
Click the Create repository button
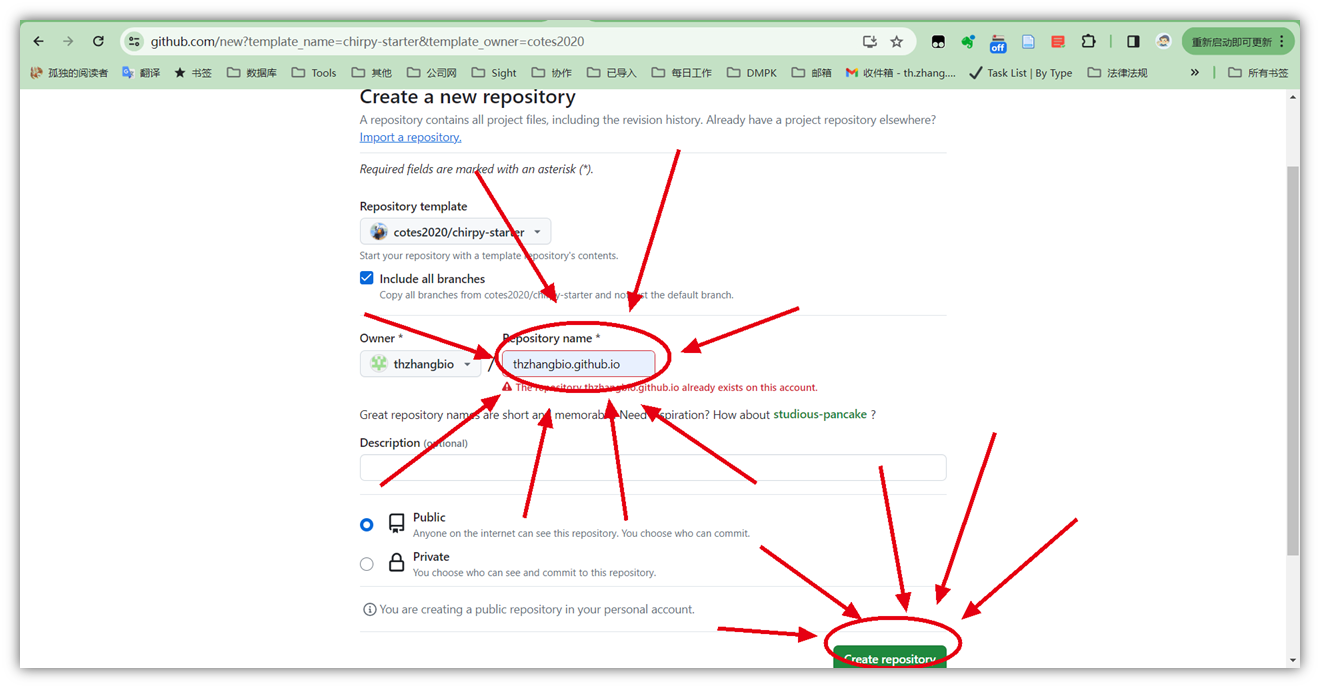(890, 658)
